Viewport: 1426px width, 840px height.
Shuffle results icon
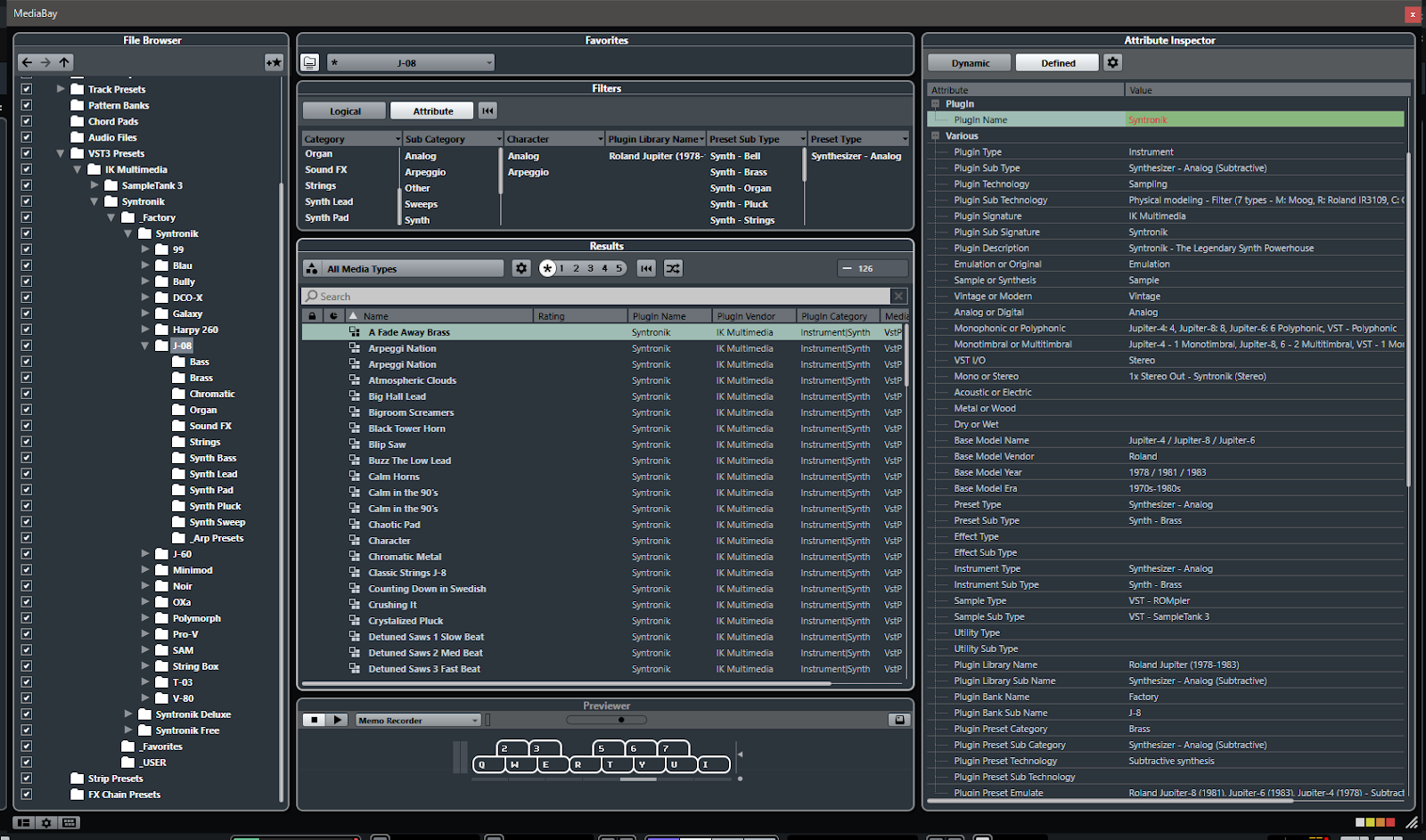click(x=673, y=268)
